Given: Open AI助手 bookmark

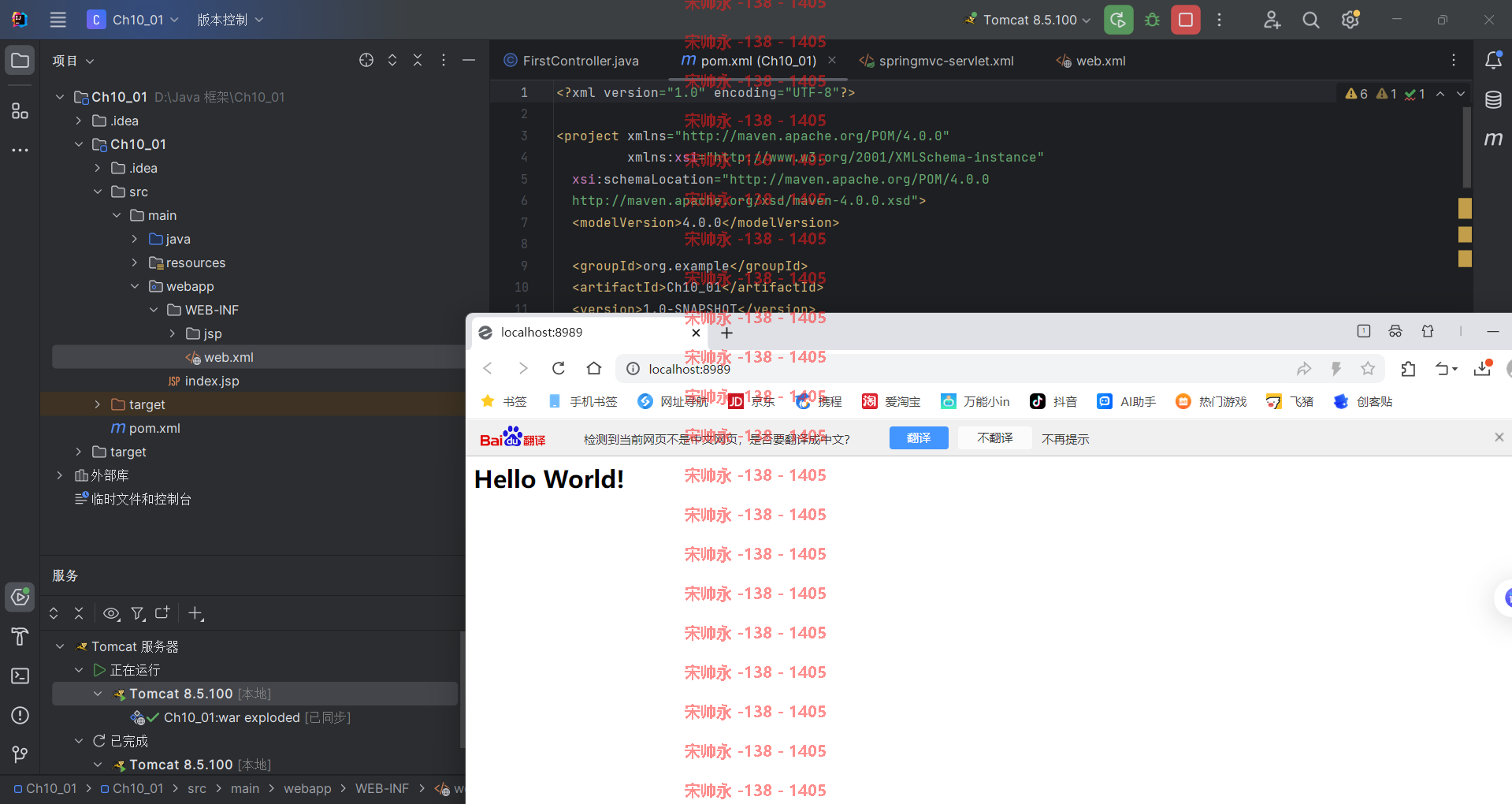Looking at the screenshot, I should click(1126, 401).
